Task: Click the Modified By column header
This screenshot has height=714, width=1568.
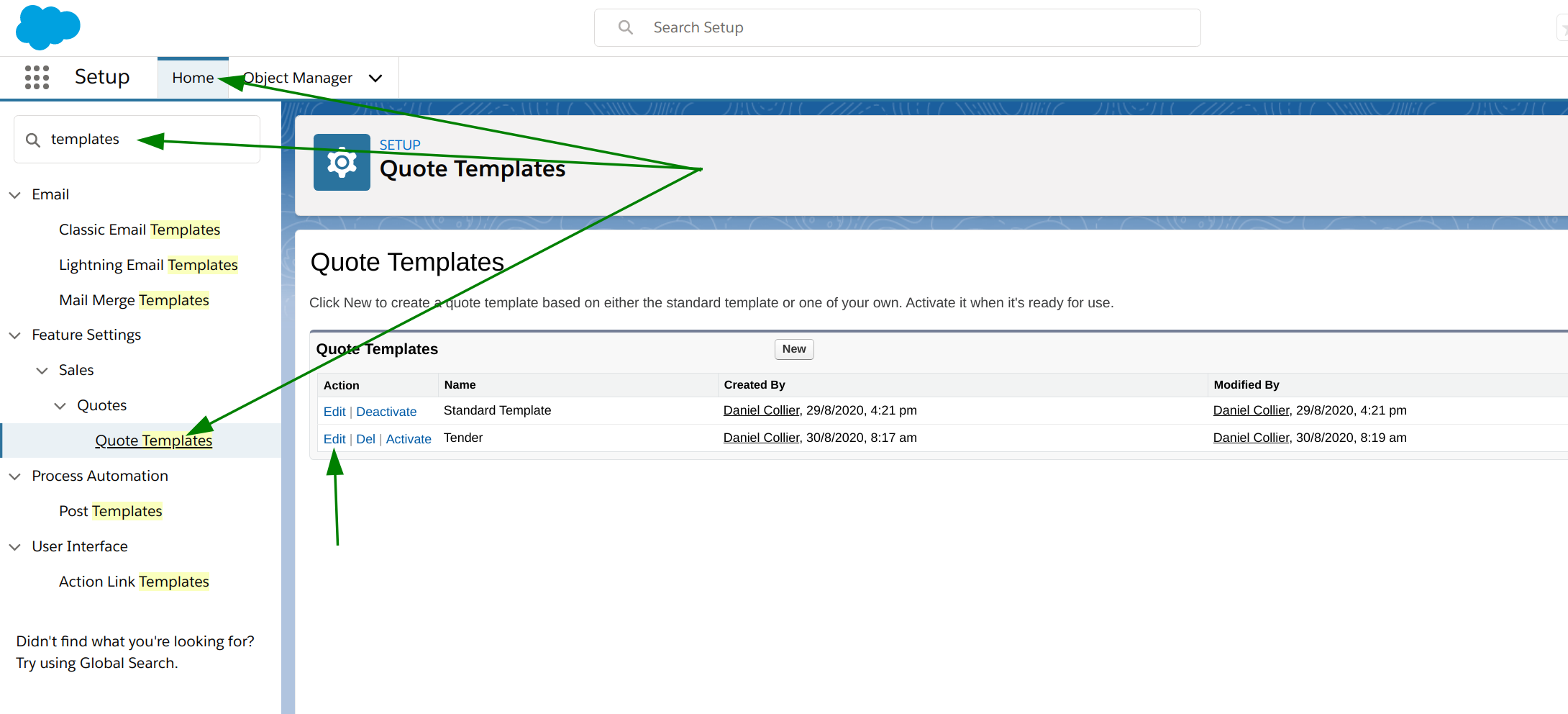Action: point(1246,385)
